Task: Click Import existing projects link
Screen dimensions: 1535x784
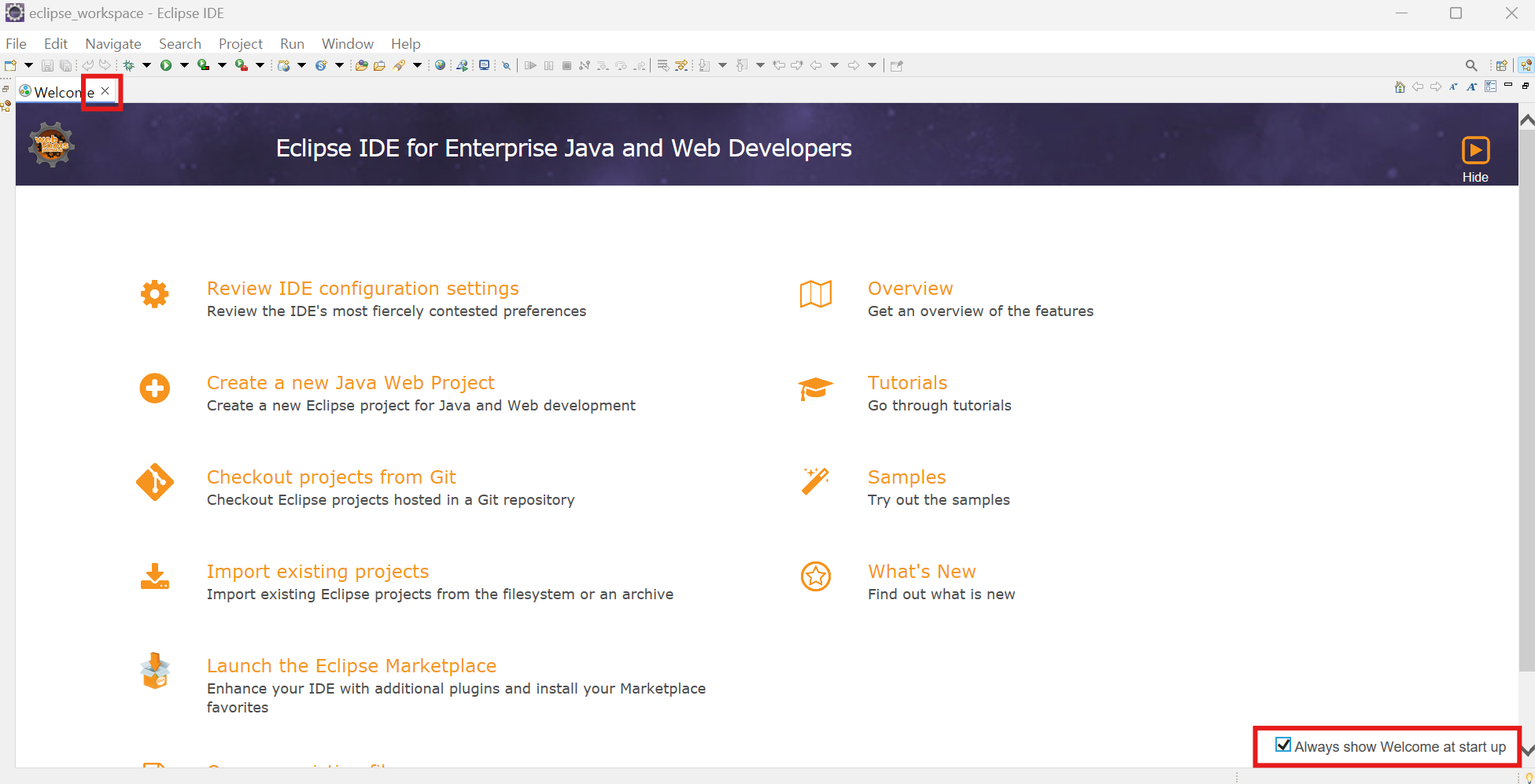Action: point(318,572)
